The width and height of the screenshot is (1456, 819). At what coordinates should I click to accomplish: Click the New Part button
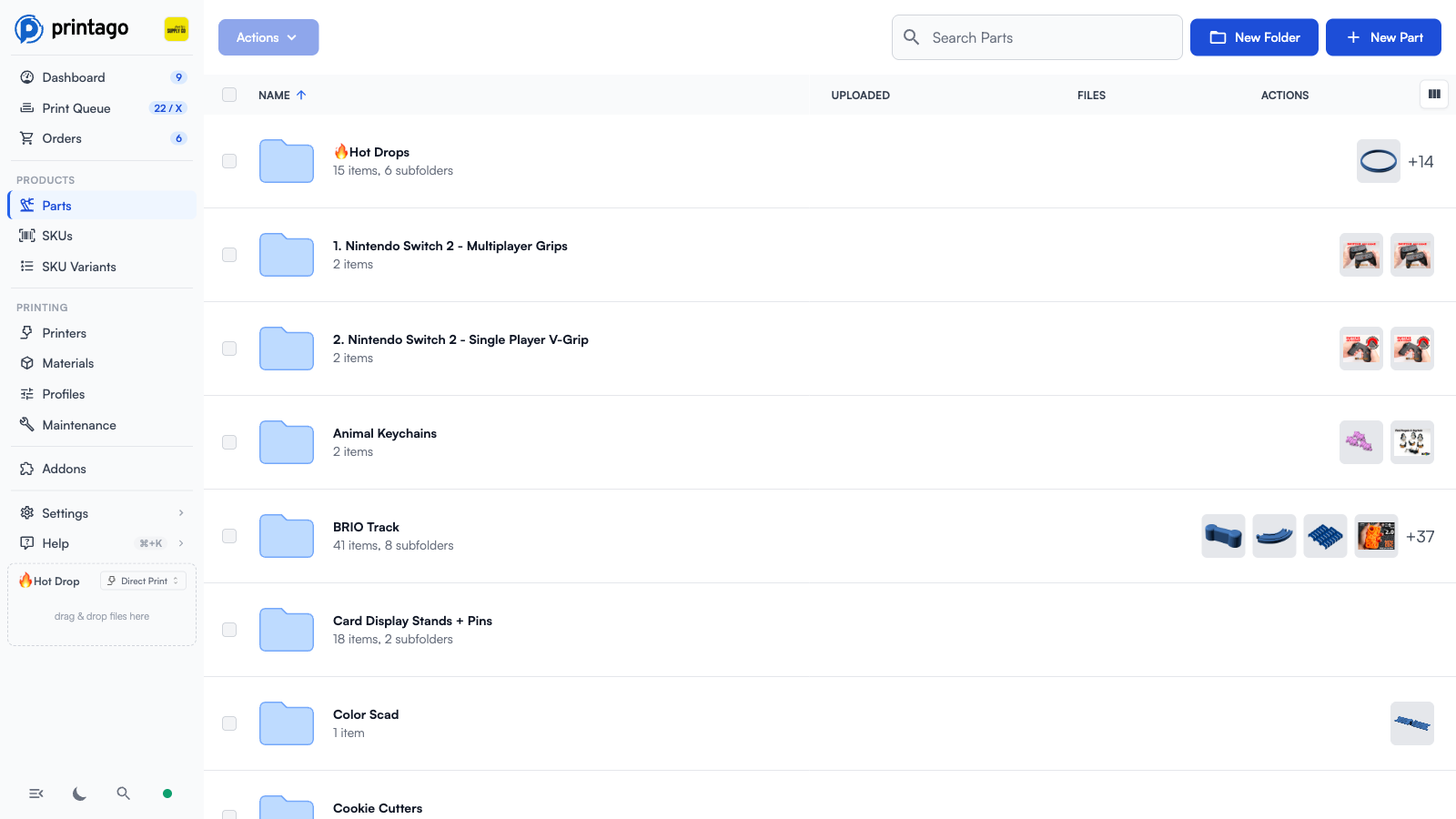[1383, 37]
